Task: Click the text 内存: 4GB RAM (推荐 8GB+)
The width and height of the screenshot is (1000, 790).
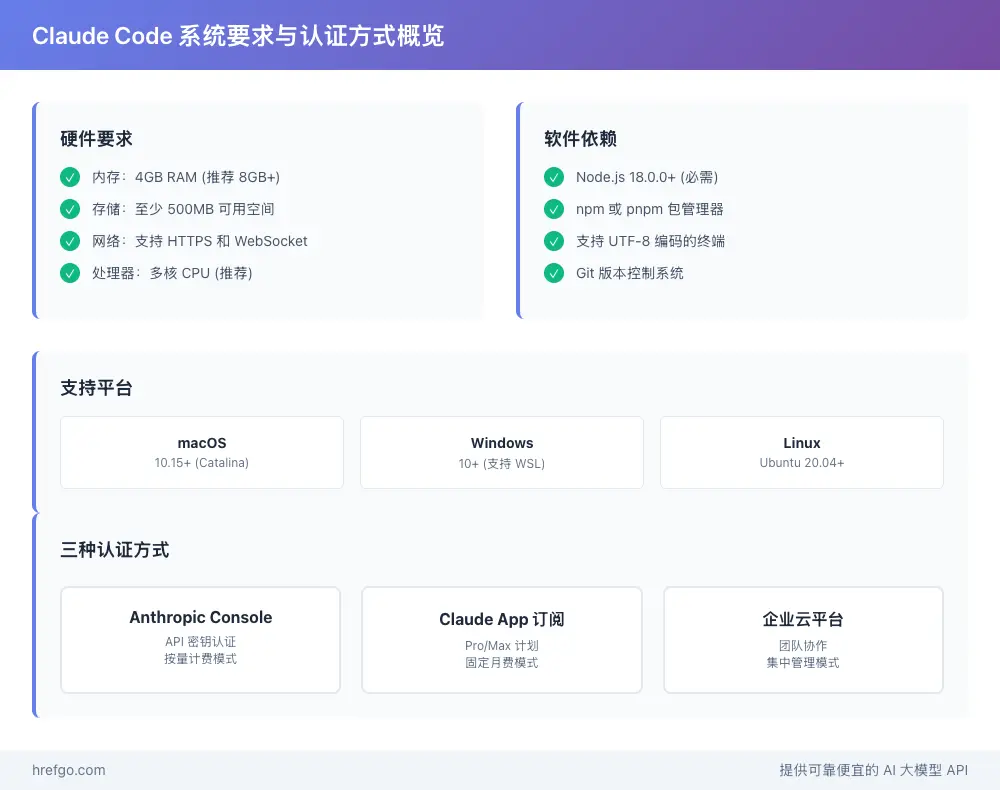Action: (186, 177)
